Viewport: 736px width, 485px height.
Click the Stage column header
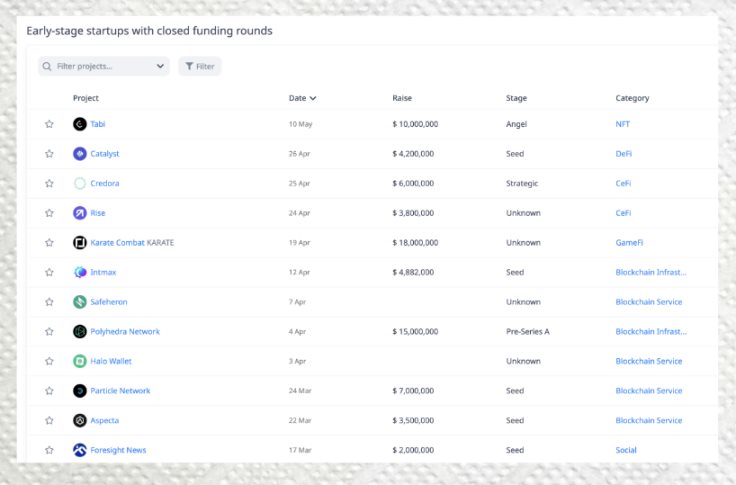[x=516, y=98]
